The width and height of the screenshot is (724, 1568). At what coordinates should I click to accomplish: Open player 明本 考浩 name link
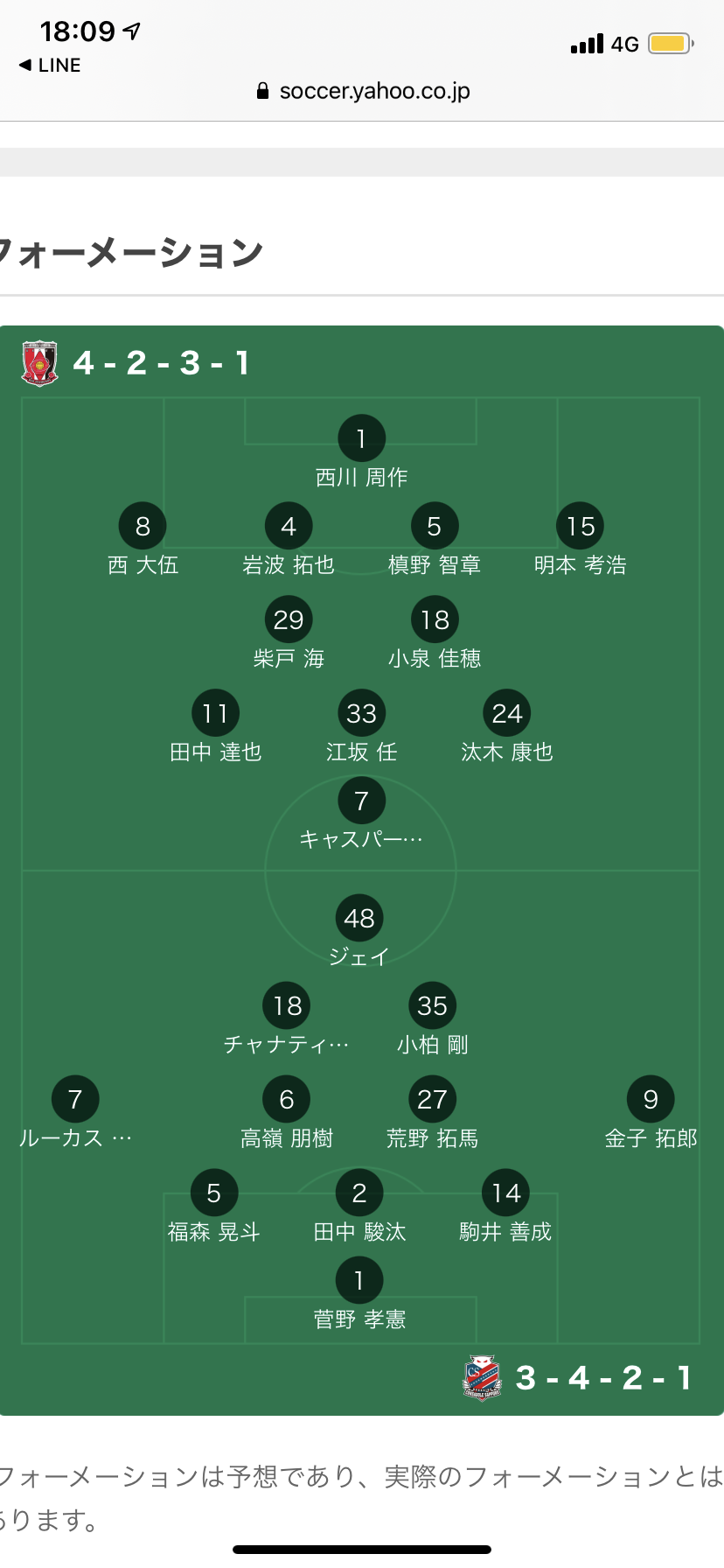point(581,565)
